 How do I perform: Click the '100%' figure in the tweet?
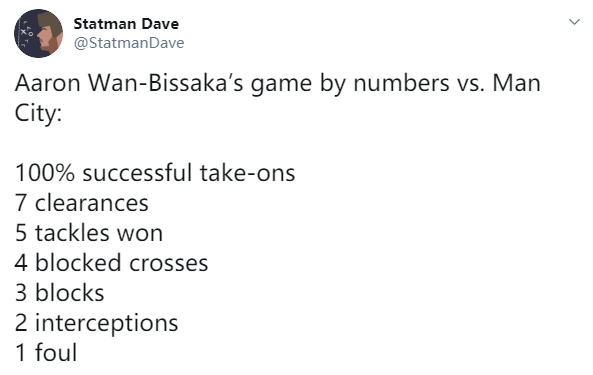click(x=45, y=173)
